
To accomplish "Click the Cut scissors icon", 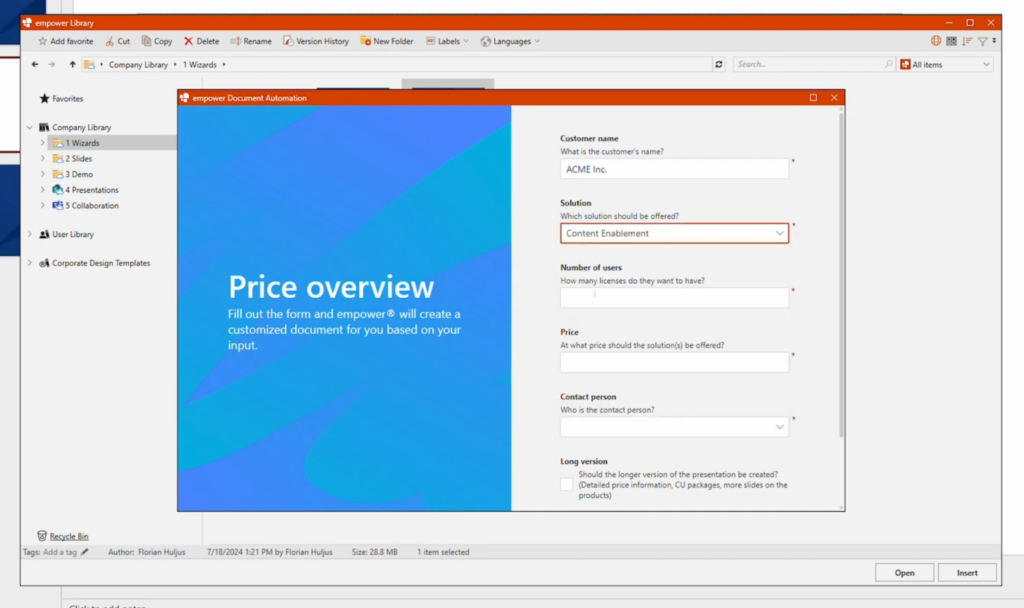I will (x=110, y=41).
